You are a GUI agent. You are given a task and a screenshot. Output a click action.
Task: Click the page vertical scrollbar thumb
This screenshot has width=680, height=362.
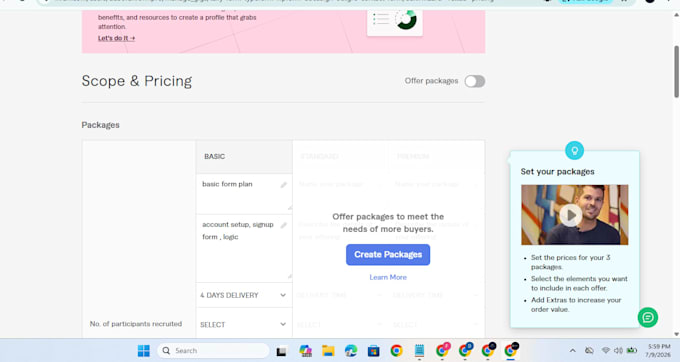(676, 72)
